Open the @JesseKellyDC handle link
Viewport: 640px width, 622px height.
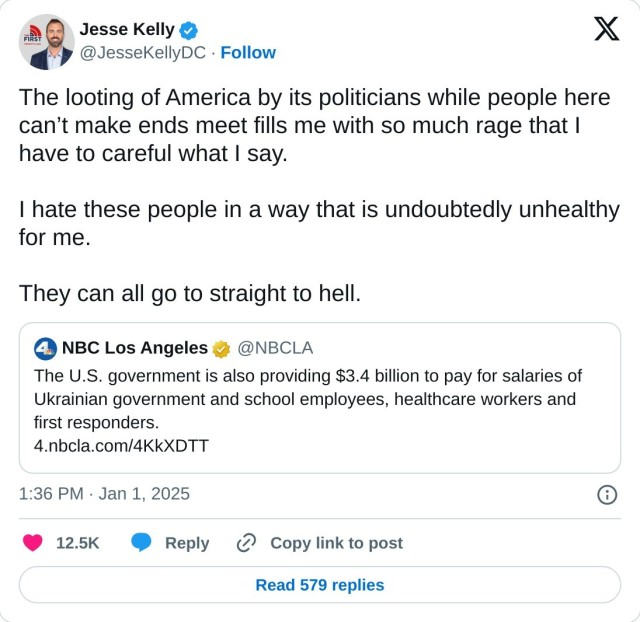144,52
